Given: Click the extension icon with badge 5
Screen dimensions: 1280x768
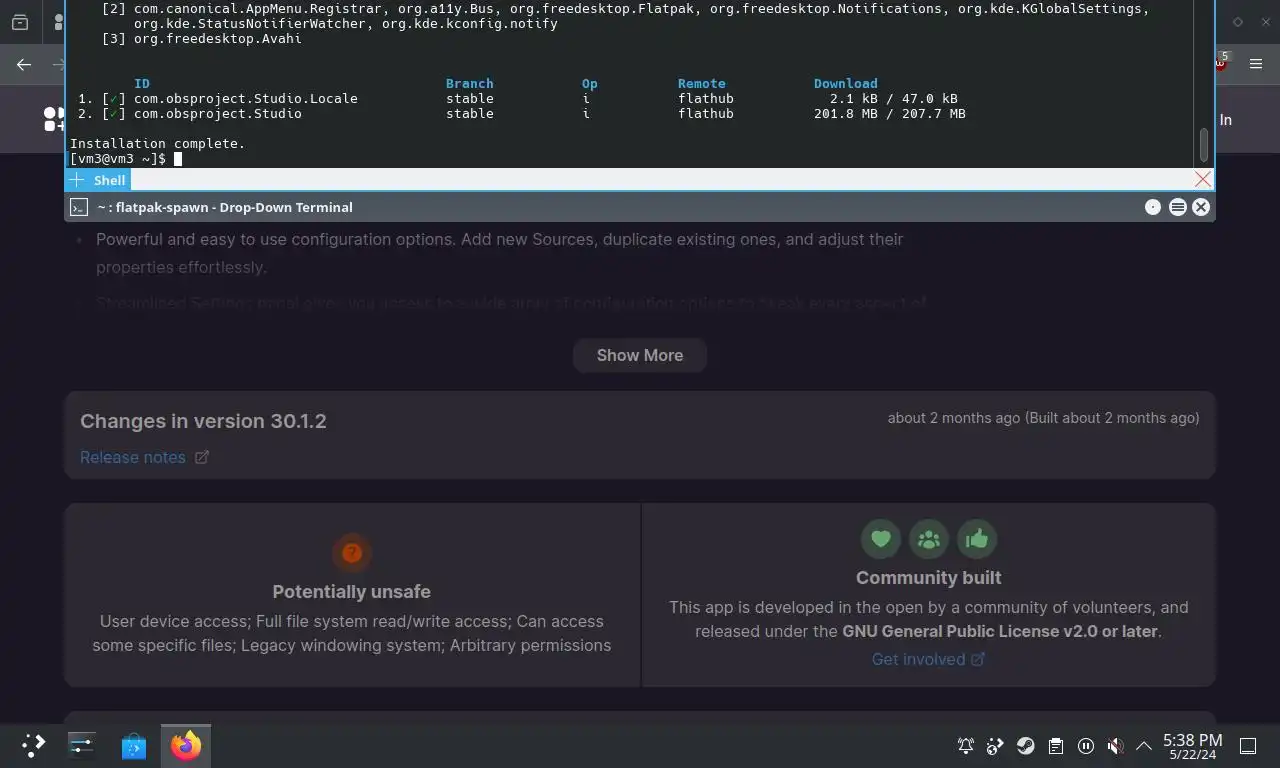Looking at the screenshot, I should tap(1221, 62).
